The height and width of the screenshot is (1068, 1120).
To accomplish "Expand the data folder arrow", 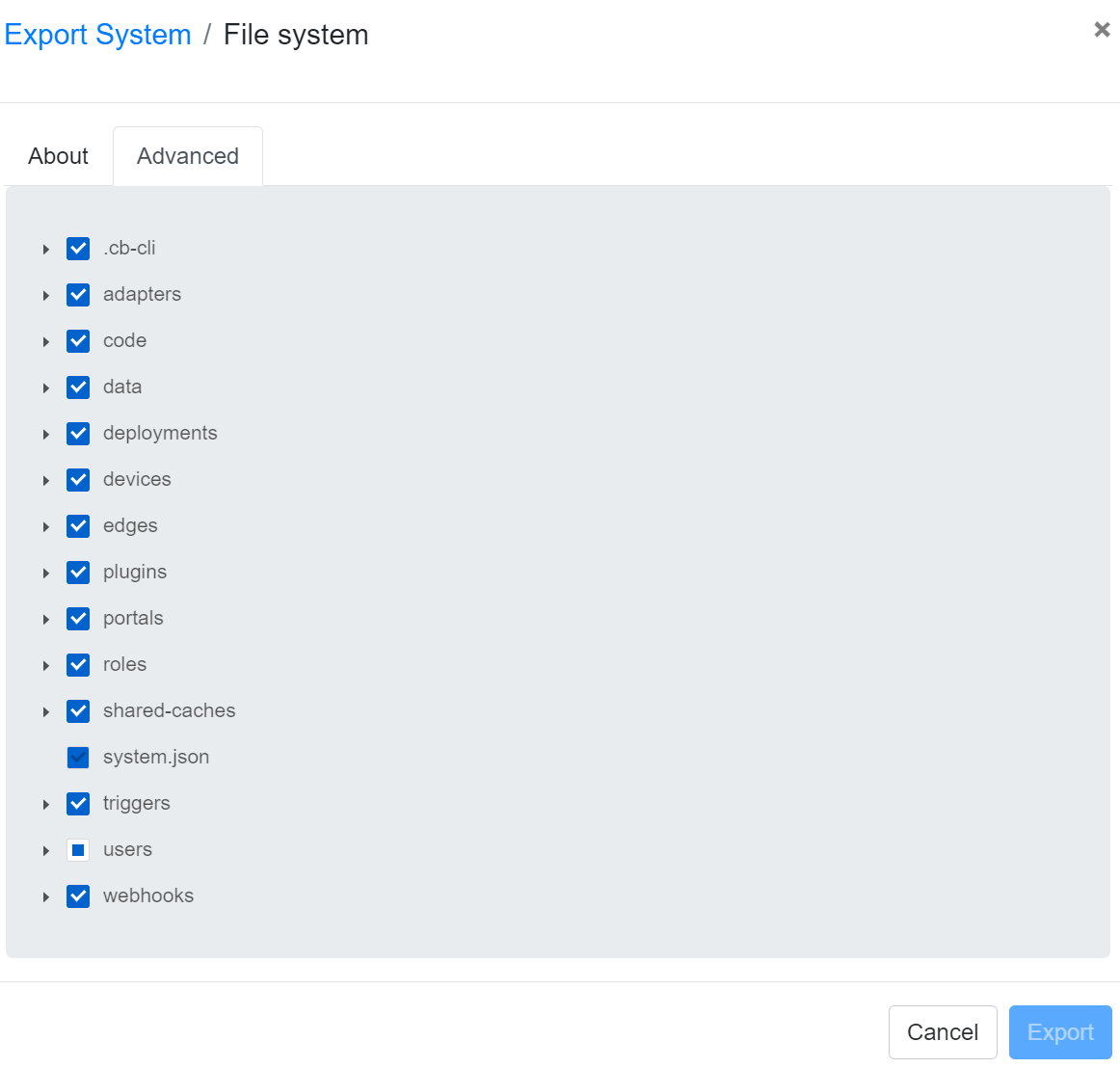I will tap(45, 388).
